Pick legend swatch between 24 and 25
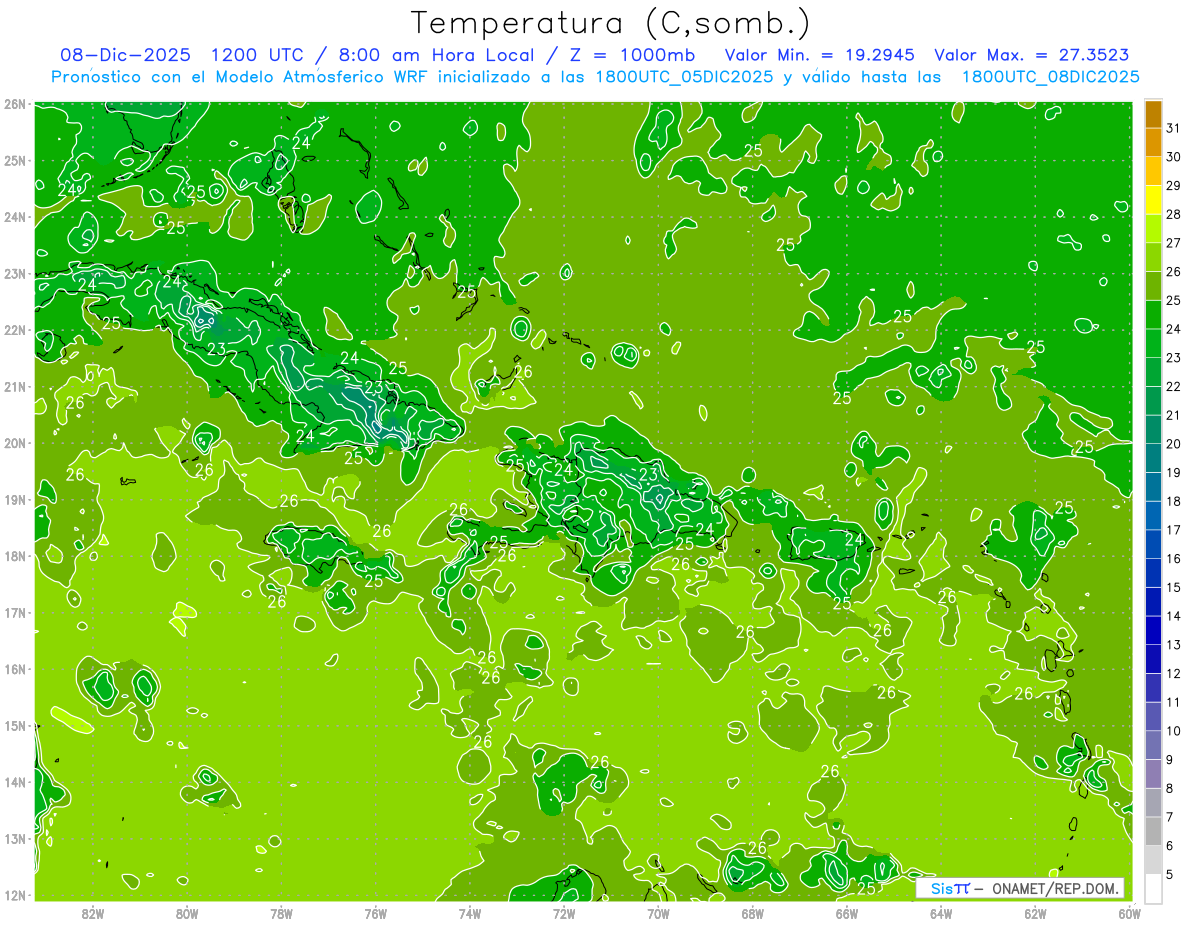This screenshot has height=927, width=1200. (1153, 314)
